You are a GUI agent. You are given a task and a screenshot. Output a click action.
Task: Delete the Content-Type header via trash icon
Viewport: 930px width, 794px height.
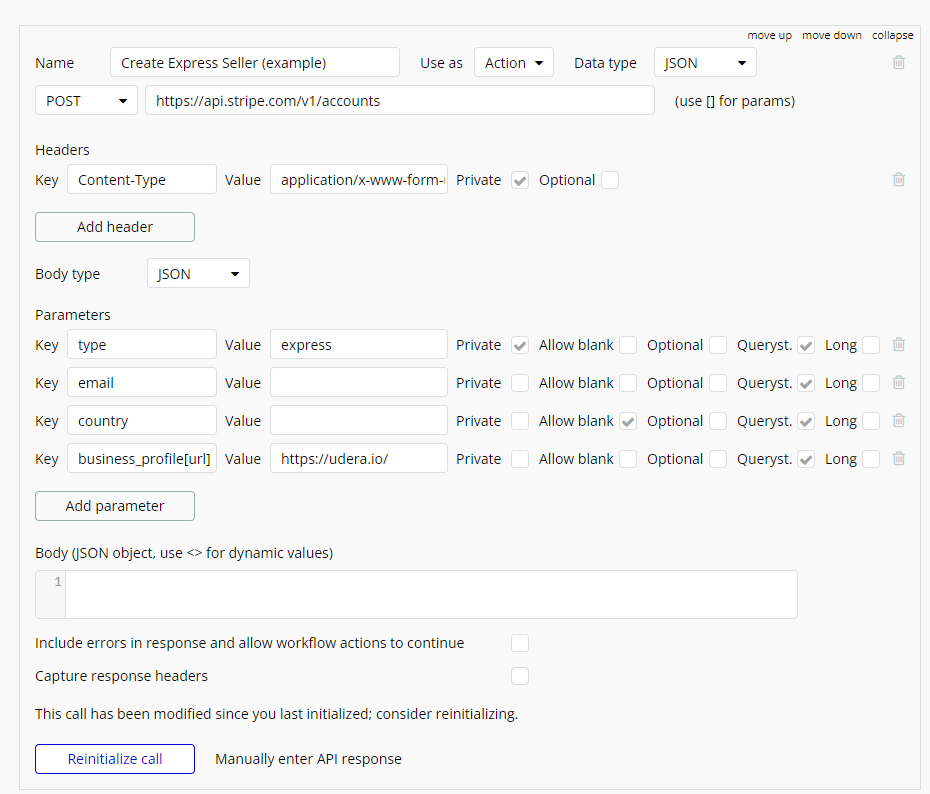[899, 180]
